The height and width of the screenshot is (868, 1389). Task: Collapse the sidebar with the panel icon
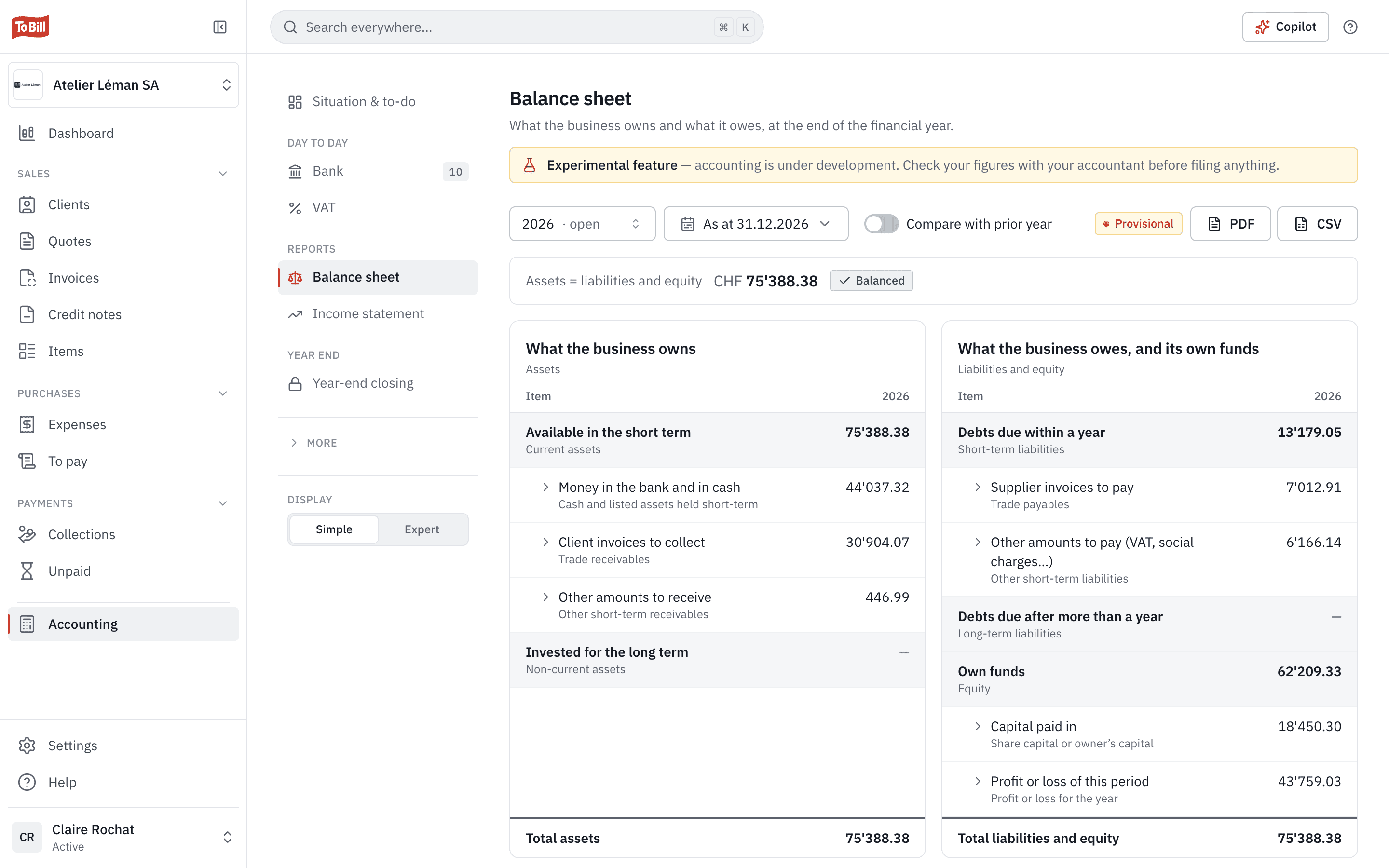coord(220,27)
